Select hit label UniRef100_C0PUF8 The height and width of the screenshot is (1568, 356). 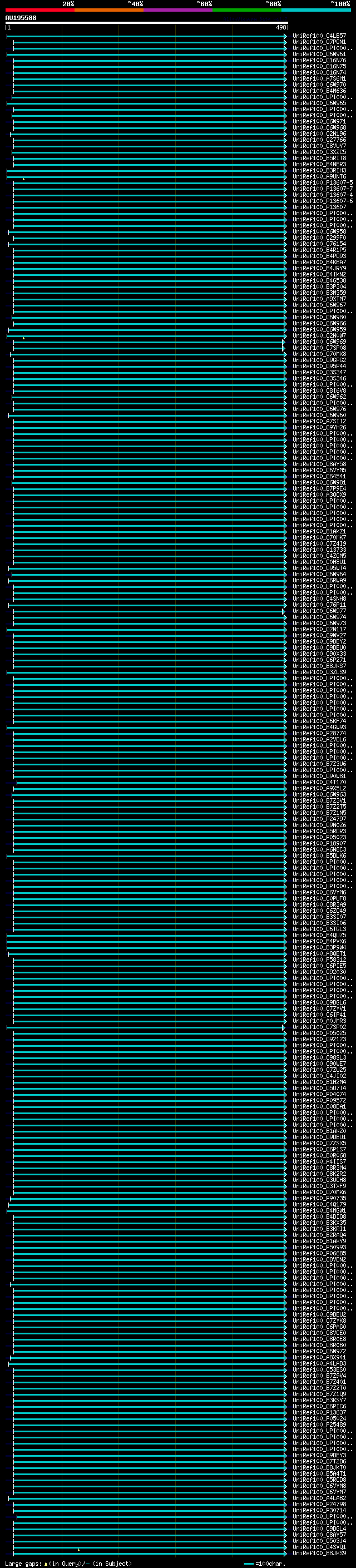(x=319, y=898)
